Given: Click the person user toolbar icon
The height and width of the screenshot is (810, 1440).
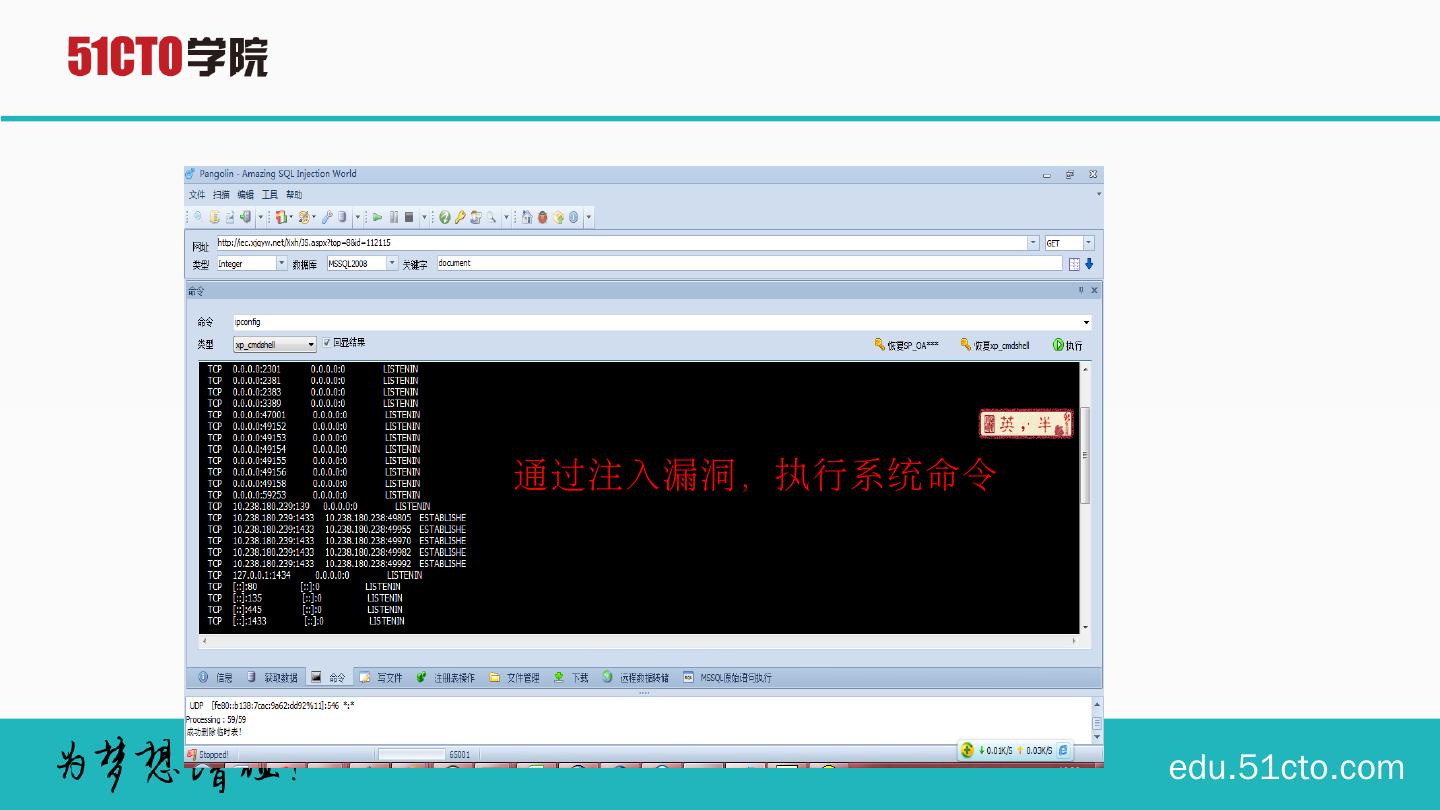Looking at the screenshot, I should pyautogui.click(x=476, y=217).
